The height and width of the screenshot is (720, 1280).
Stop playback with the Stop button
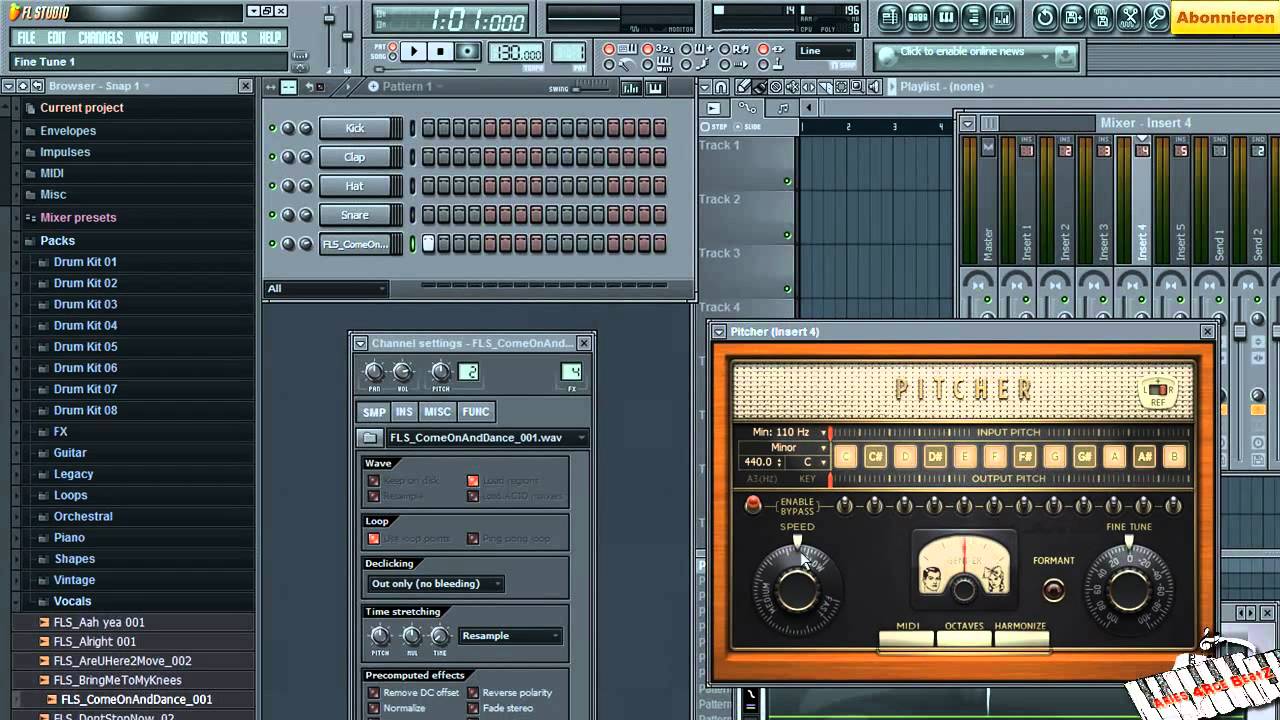[x=440, y=52]
